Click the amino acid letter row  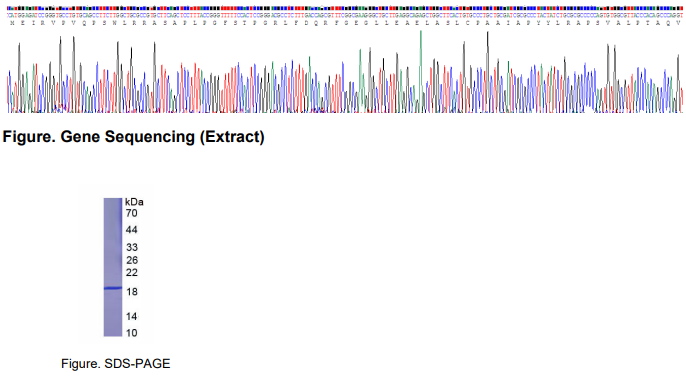tap(345, 23)
